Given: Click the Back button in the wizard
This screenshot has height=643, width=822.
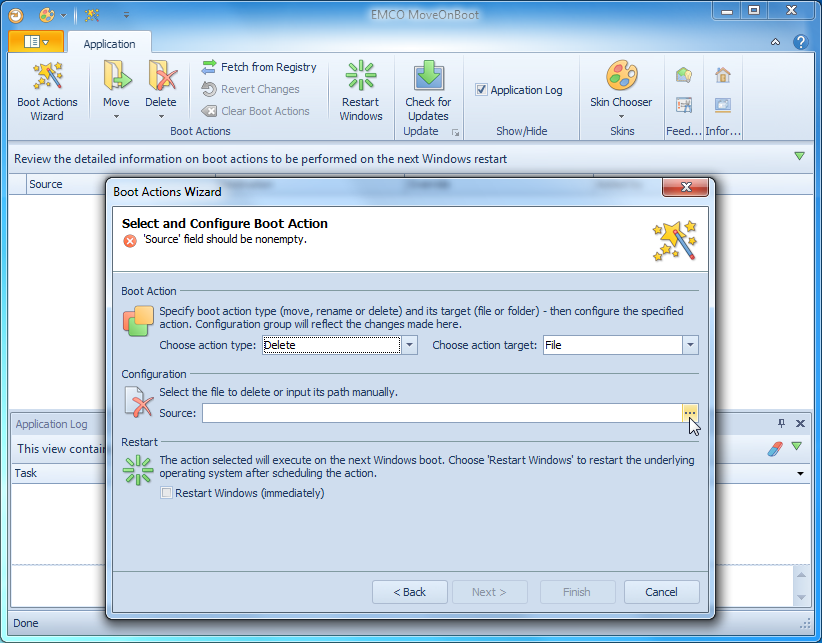Looking at the screenshot, I should pos(409,592).
